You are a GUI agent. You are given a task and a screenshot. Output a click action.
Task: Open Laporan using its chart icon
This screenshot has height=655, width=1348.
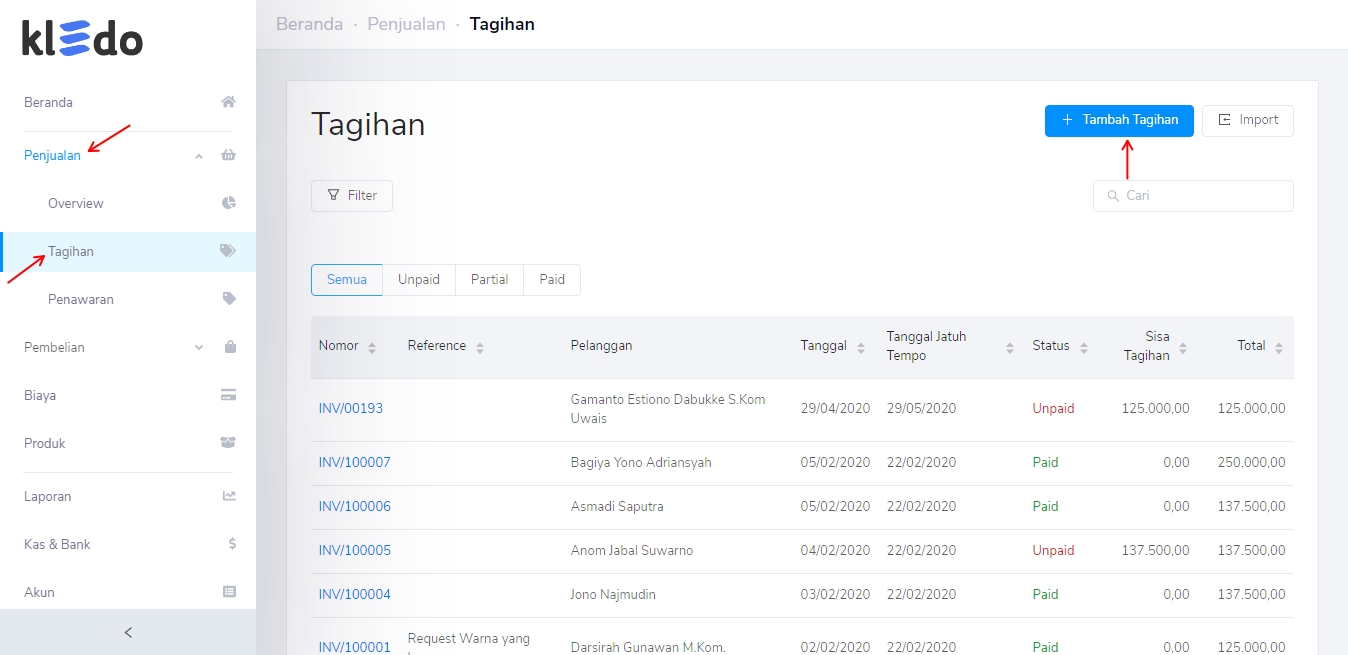click(228, 495)
